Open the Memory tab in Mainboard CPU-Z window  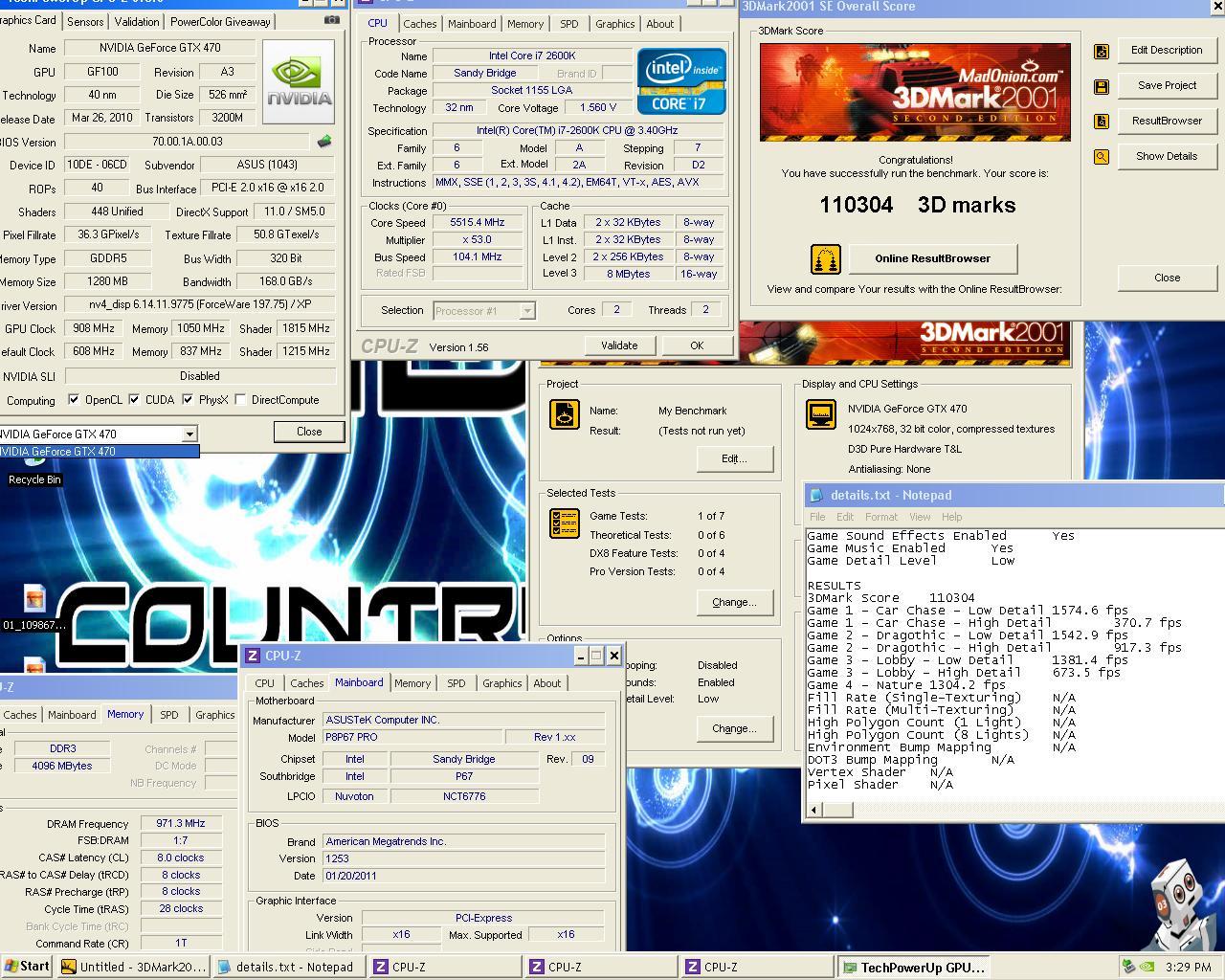412,683
